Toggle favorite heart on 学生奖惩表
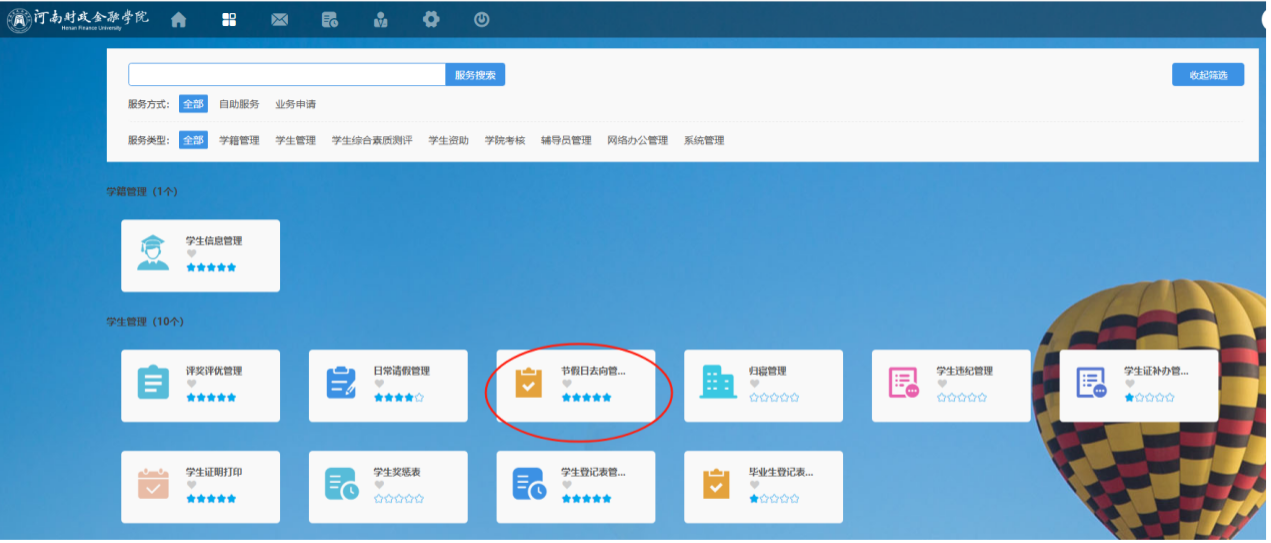Viewport: 1271px width, 543px height. pos(380,485)
